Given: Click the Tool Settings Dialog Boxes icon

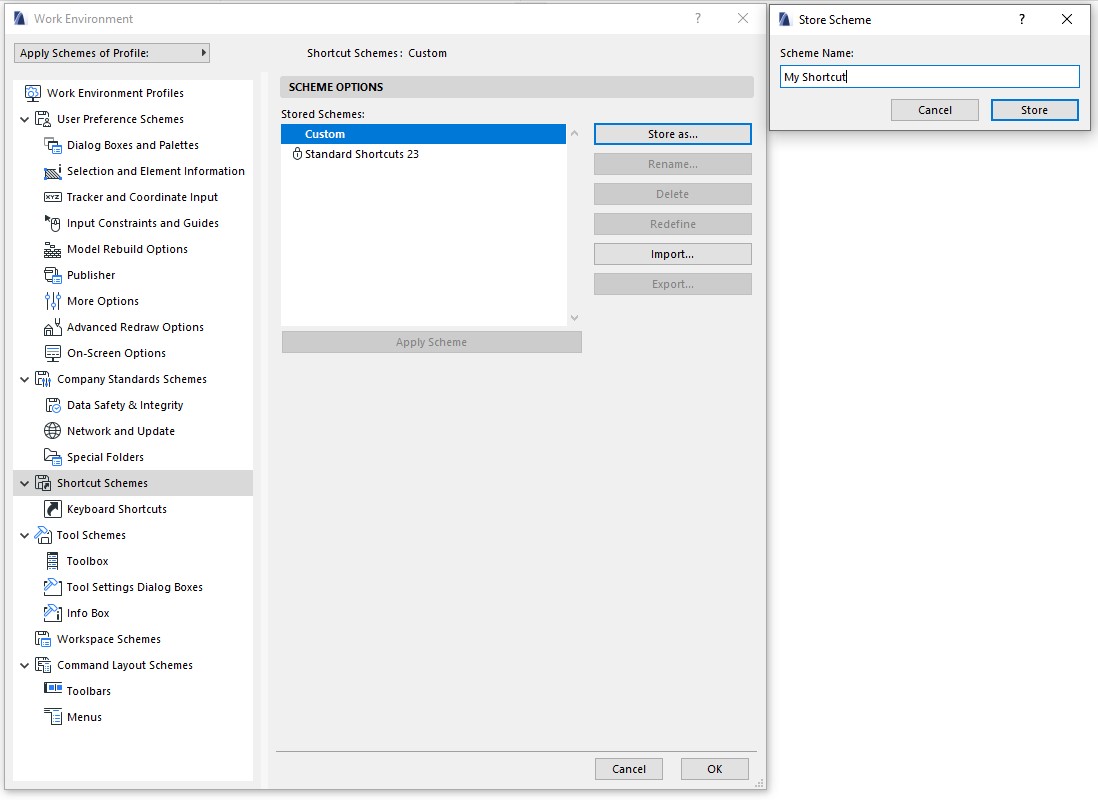Looking at the screenshot, I should [53, 587].
